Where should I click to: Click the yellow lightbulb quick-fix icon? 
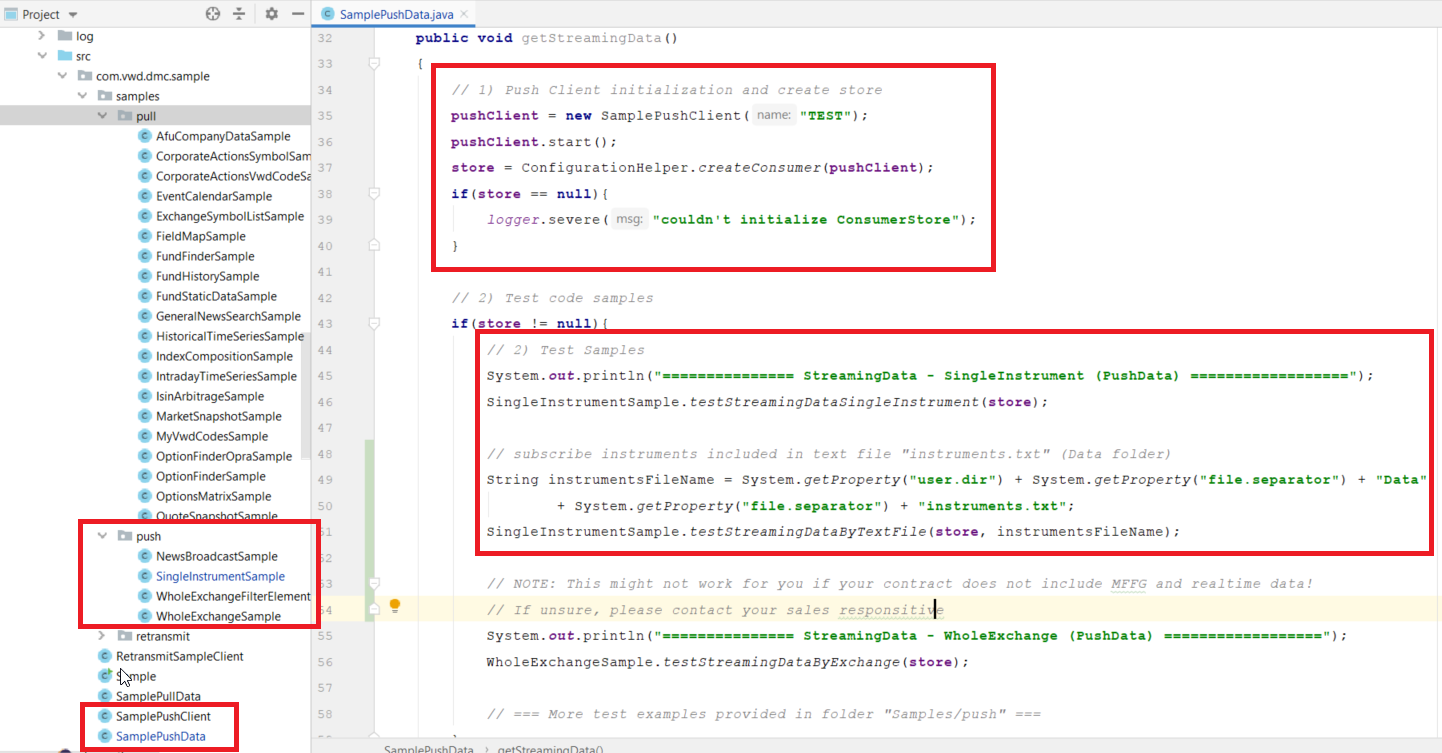click(395, 605)
